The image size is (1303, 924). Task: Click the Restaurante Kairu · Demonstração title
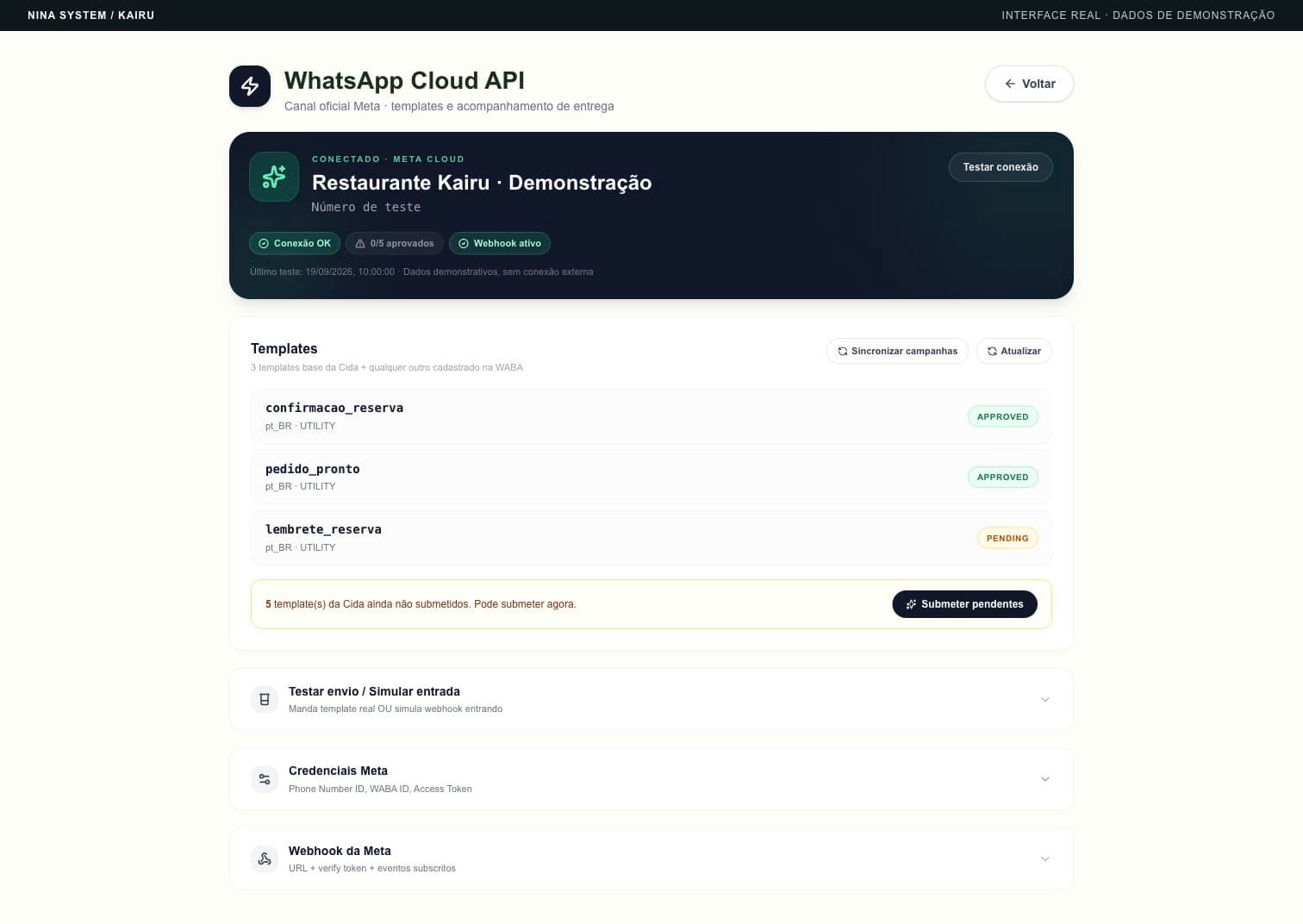coord(482,183)
